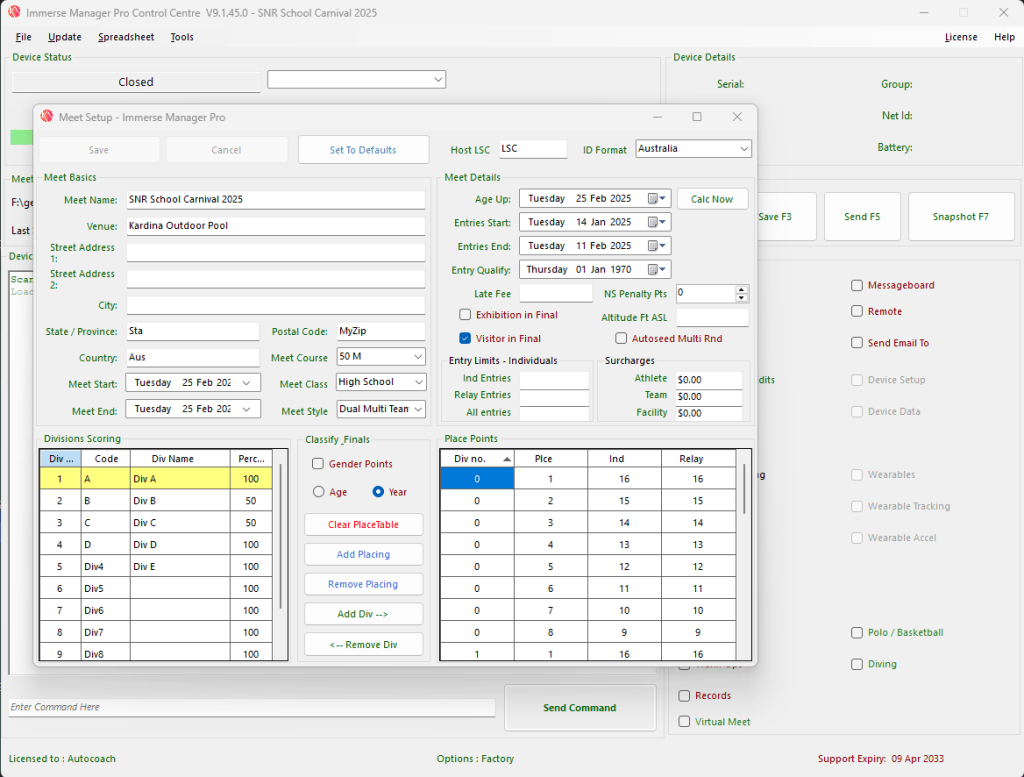Click the "Div6" code cell
Screen dimensions: 1024x777
(106, 610)
